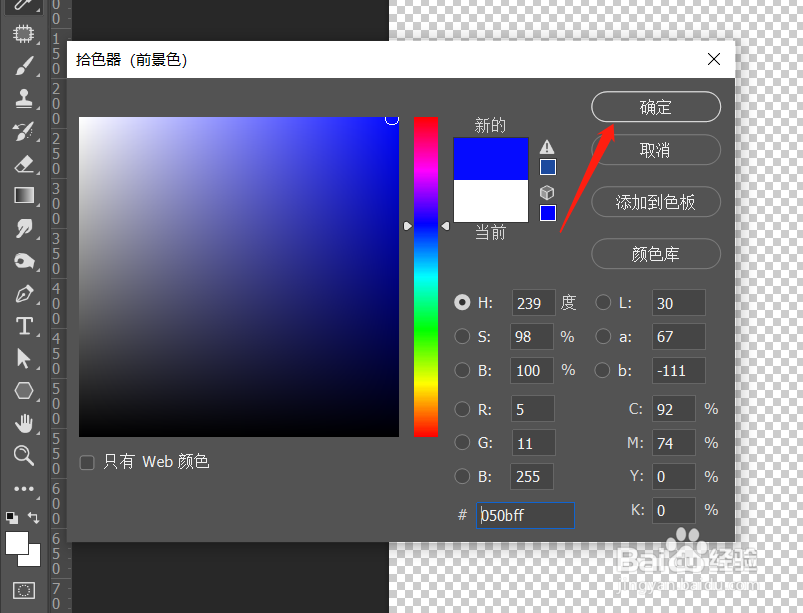Viewport: 803px width, 613px height.
Task: Confirm with the 确定 button
Action: click(x=656, y=107)
